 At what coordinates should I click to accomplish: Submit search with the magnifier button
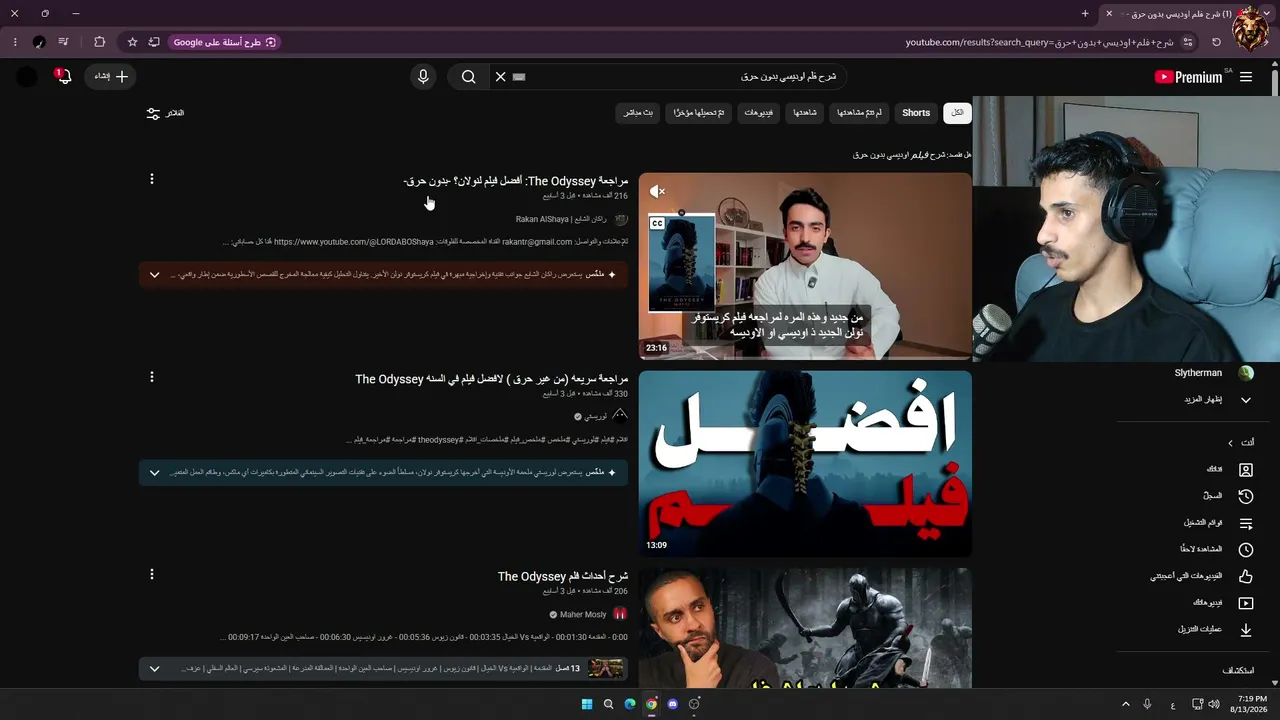click(x=468, y=77)
